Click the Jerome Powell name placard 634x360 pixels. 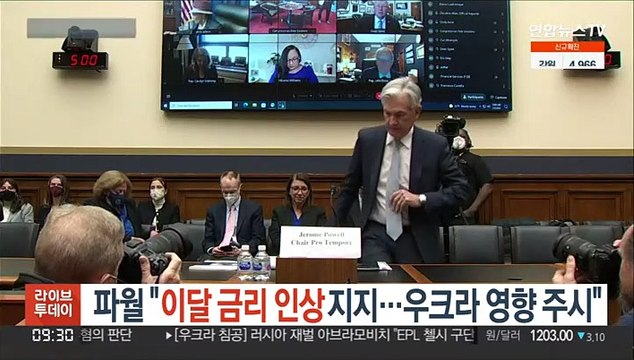(x=320, y=242)
